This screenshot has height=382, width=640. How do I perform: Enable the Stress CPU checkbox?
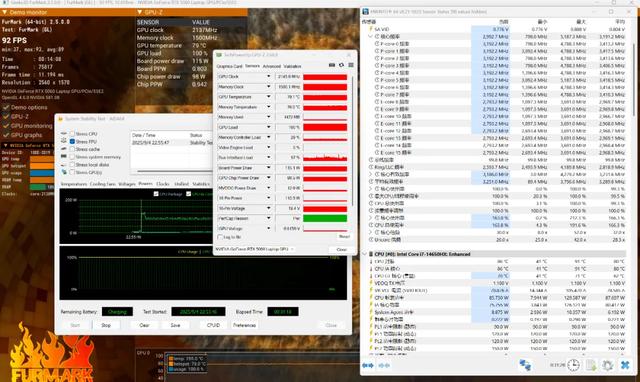pyautogui.click(x=72, y=134)
